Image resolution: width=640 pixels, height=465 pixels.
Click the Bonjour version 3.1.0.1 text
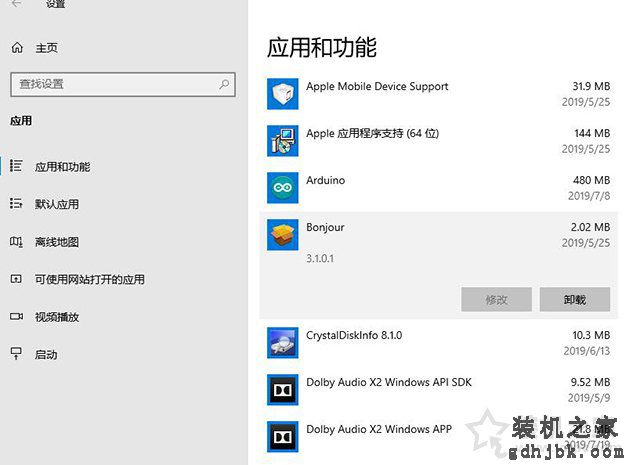(x=320, y=258)
